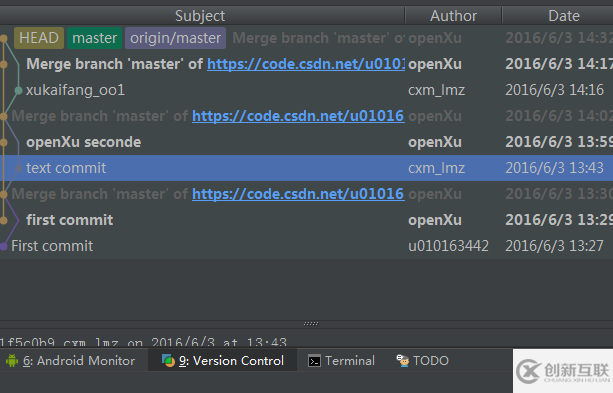Open csdn link in 13:30 merge commit
The image size is (613, 393).
click(298, 194)
